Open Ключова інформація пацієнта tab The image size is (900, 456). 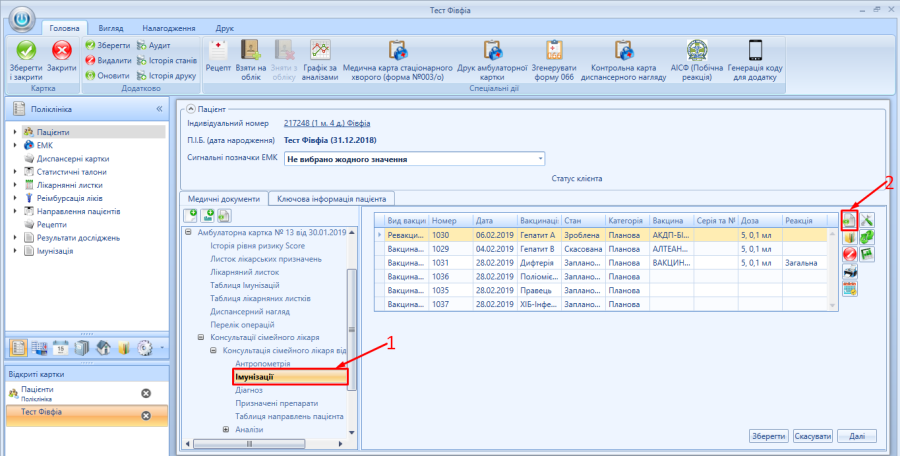click(331, 198)
